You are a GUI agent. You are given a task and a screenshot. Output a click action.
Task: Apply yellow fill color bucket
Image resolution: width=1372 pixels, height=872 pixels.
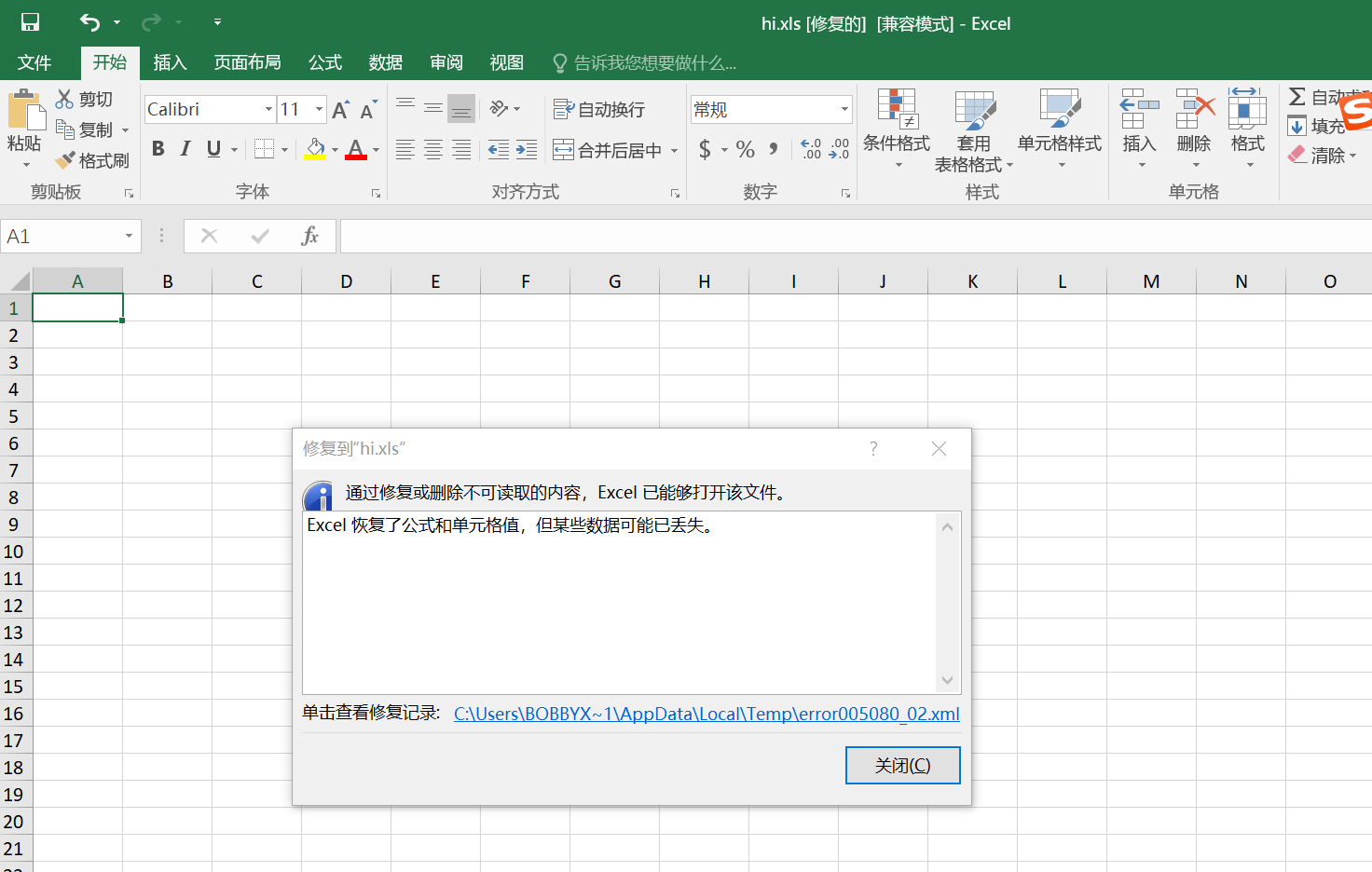pos(315,149)
